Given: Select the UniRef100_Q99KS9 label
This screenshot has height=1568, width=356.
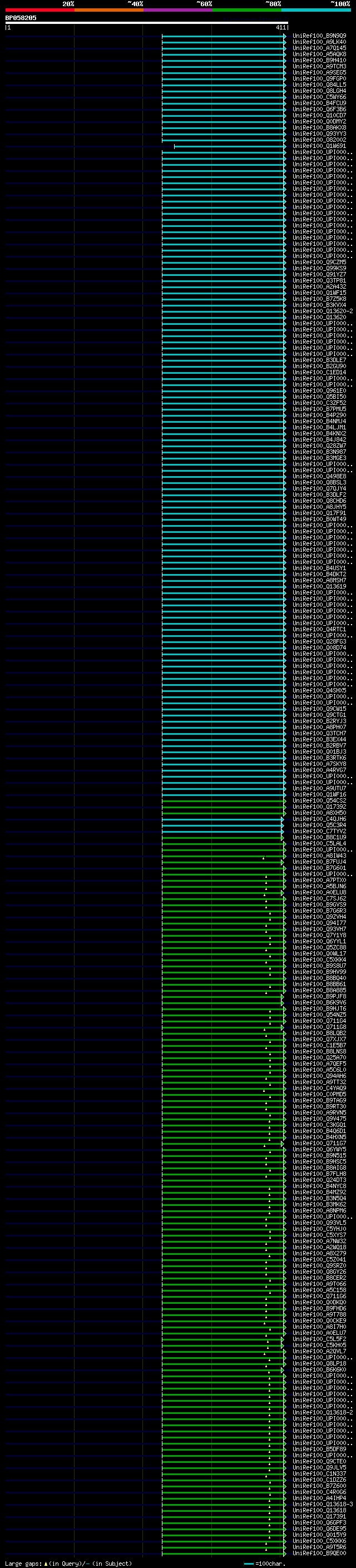Looking at the screenshot, I should click(319, 269).
